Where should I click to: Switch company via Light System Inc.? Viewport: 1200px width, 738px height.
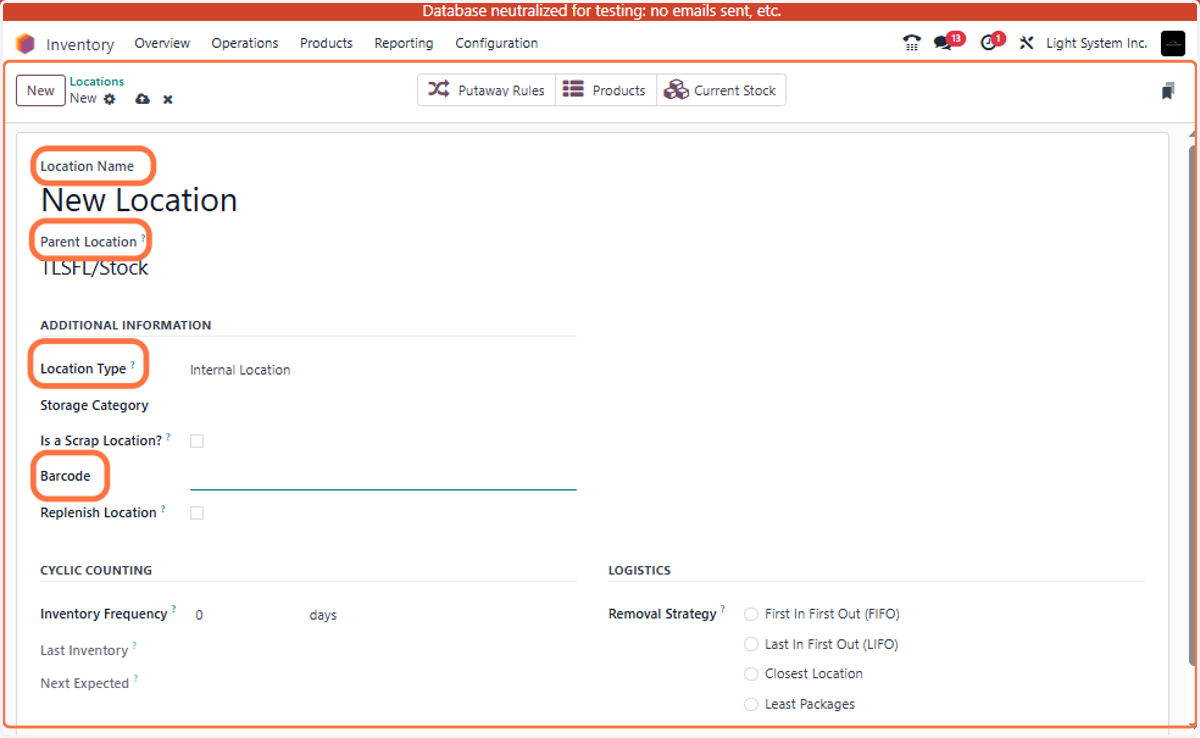(1097, 43)
